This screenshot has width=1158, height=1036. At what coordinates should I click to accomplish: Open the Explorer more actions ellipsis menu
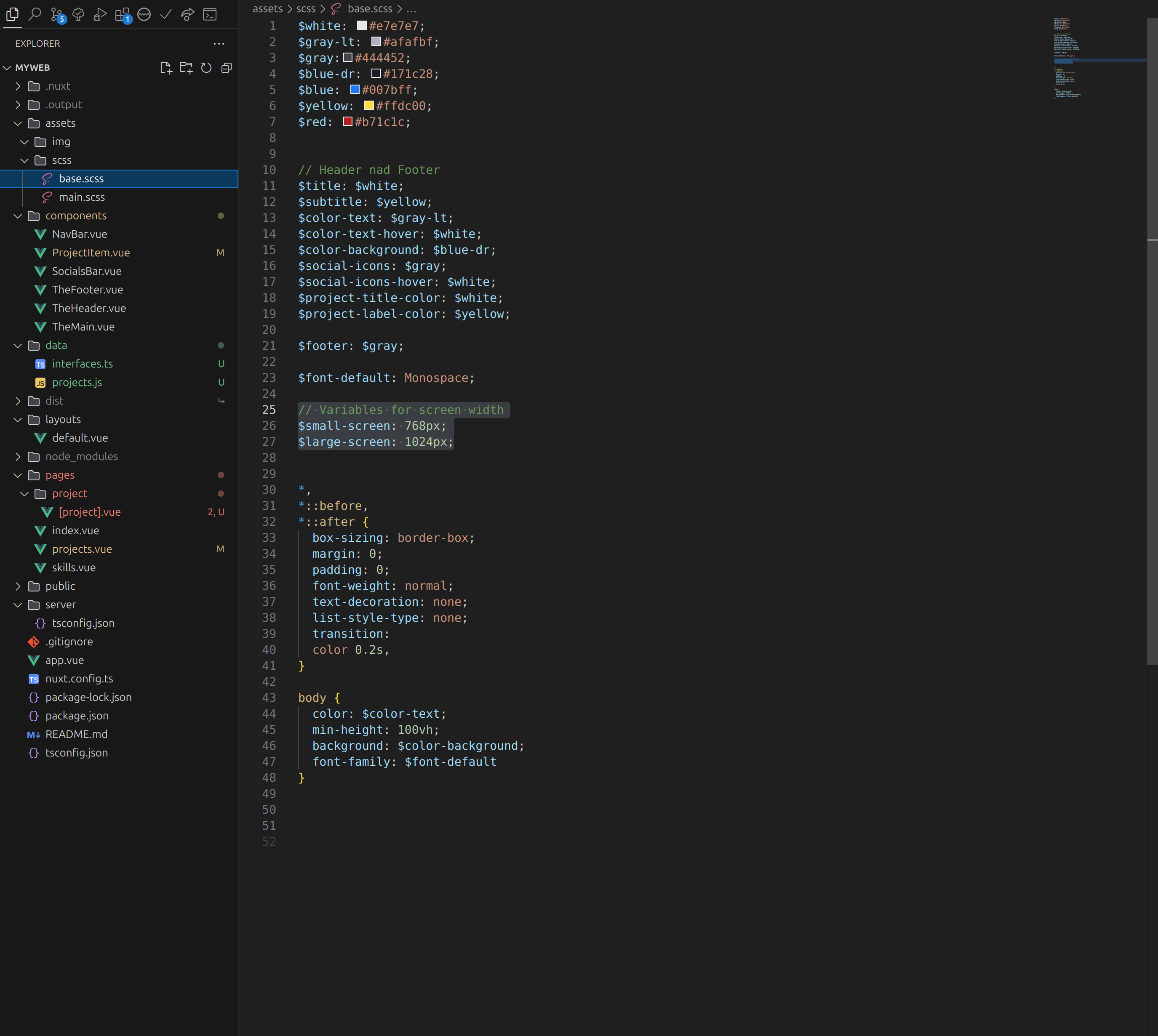tap(219, 43)
